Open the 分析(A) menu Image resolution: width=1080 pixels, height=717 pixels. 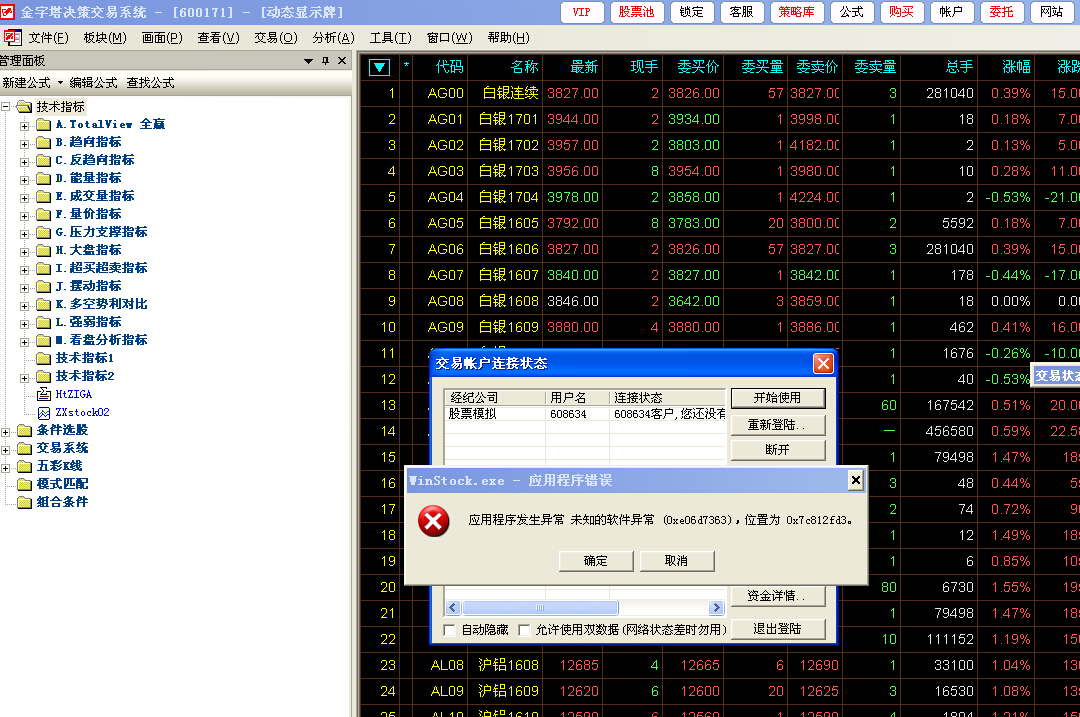333,38
